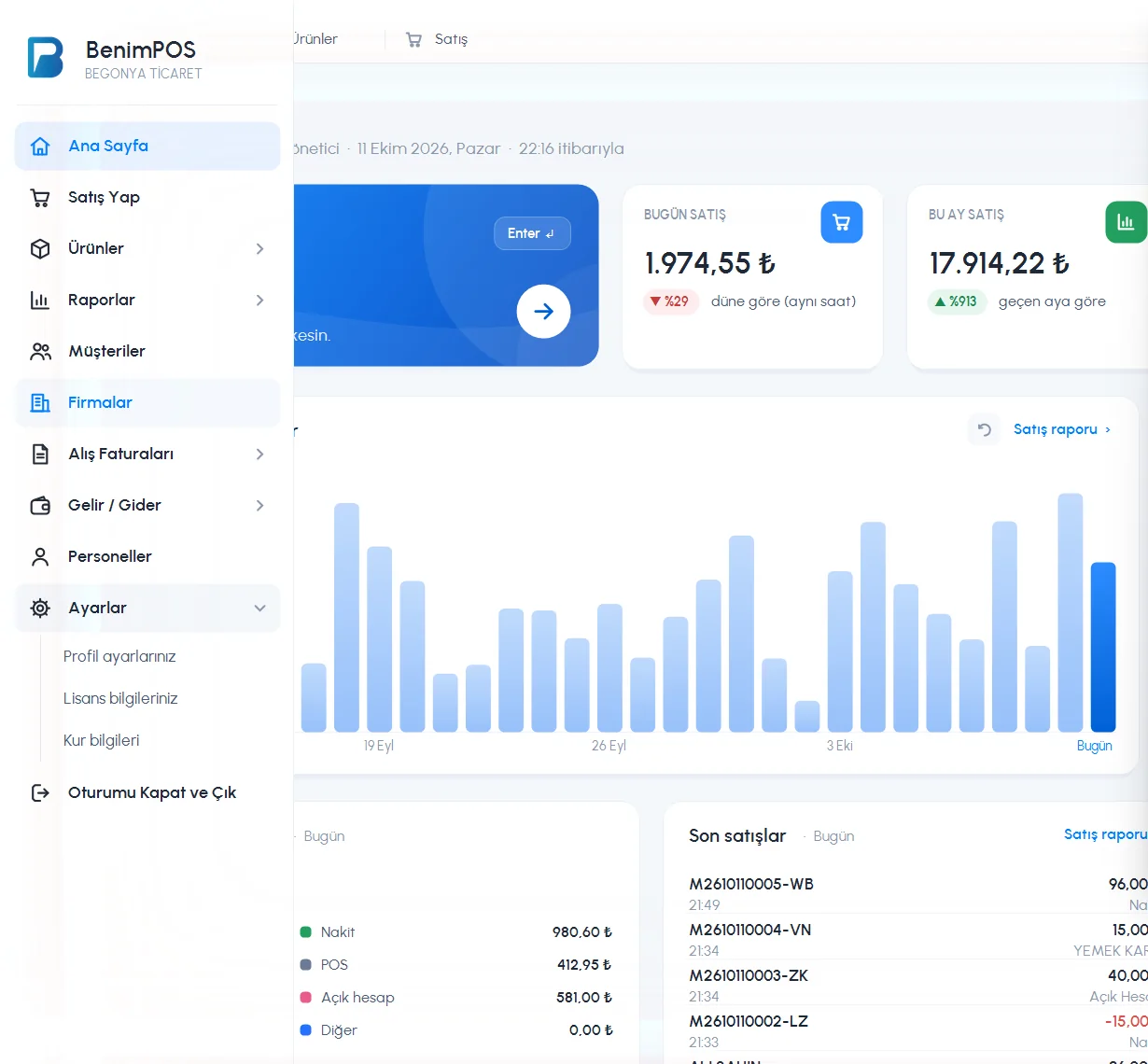This screenshot has width=1148, height=1064.
Task: Open Profil ayarlarınız settings item
Action: coord(119,656)
